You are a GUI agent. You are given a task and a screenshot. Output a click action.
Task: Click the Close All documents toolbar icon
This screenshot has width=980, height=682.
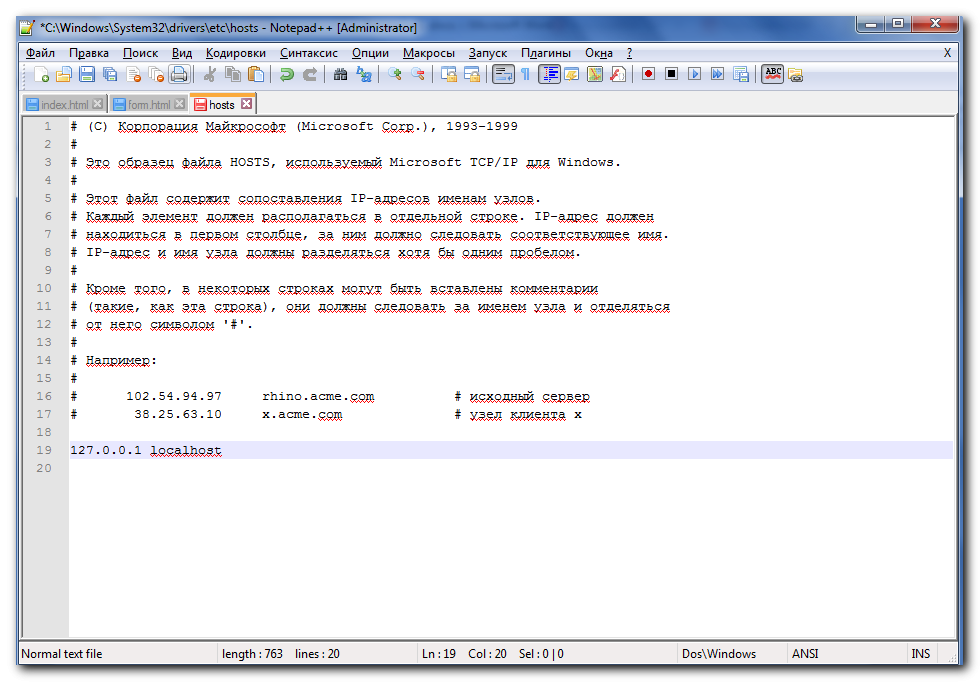pos(156,74)
